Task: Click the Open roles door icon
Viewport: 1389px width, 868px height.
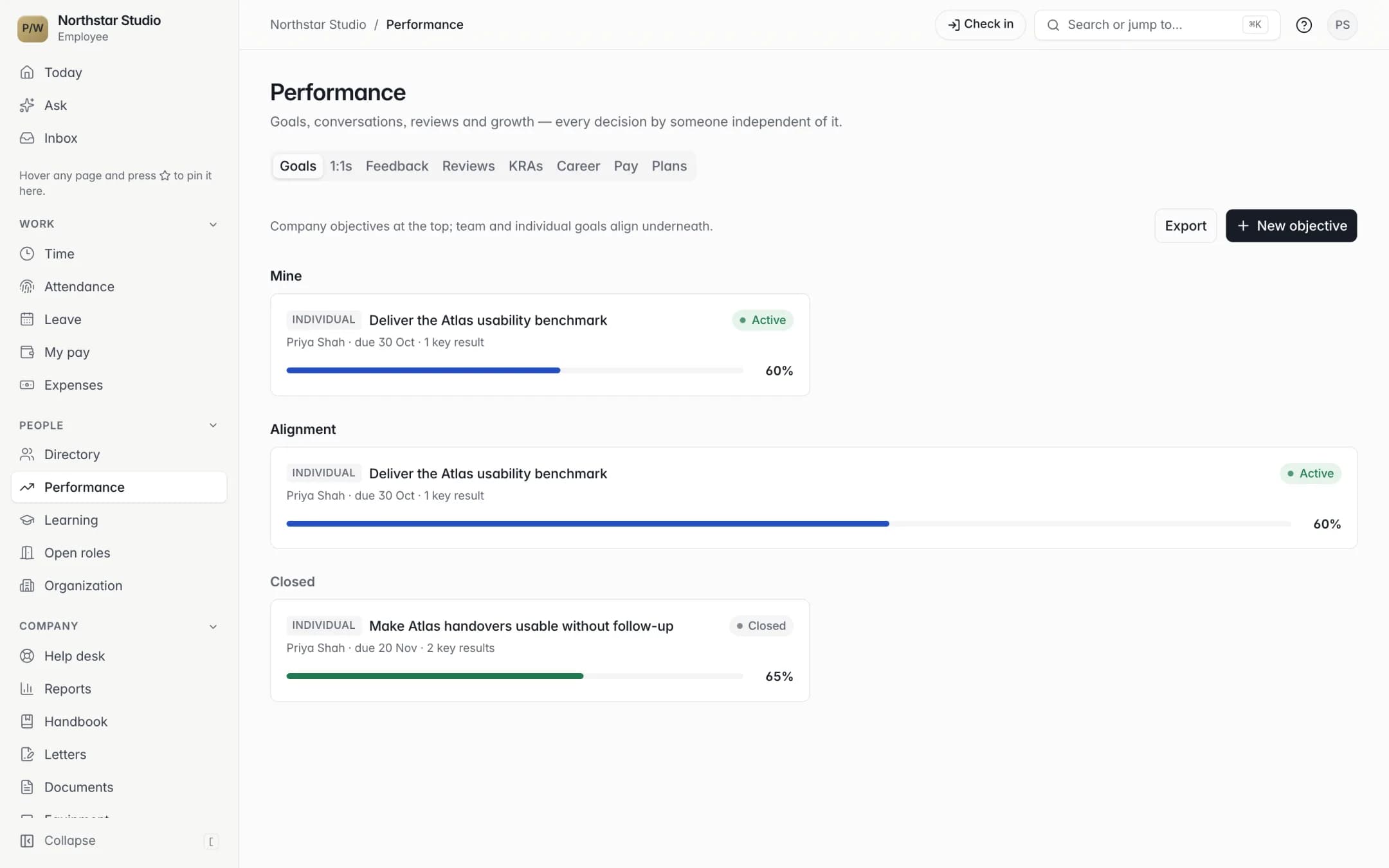Action: [x=27, y=552]
